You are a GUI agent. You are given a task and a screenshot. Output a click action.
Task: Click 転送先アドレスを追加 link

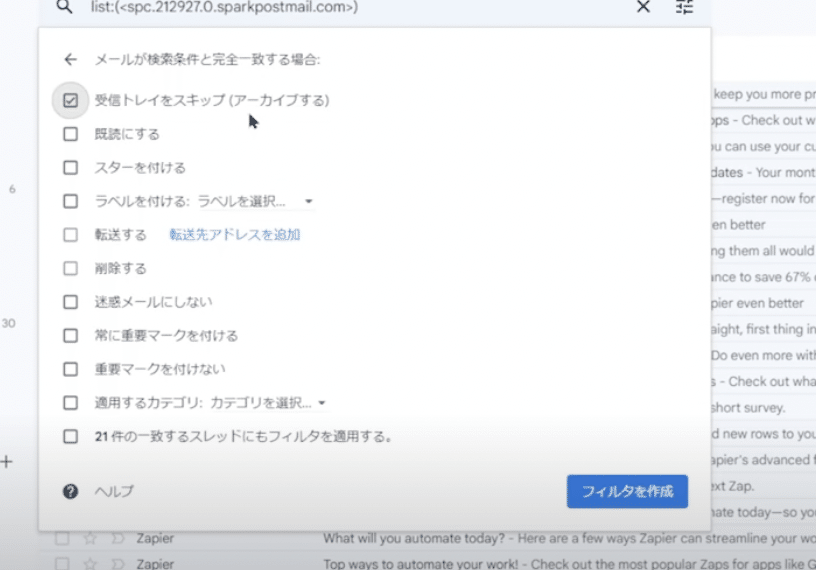tap(235, 235)
